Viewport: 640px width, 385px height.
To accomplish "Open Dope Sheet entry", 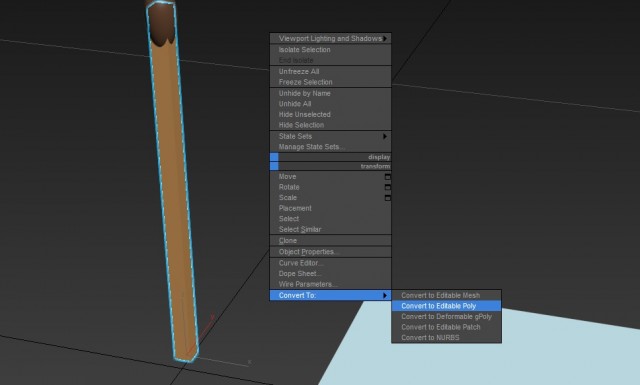I will pyautogui.click(x=330, y=274).
